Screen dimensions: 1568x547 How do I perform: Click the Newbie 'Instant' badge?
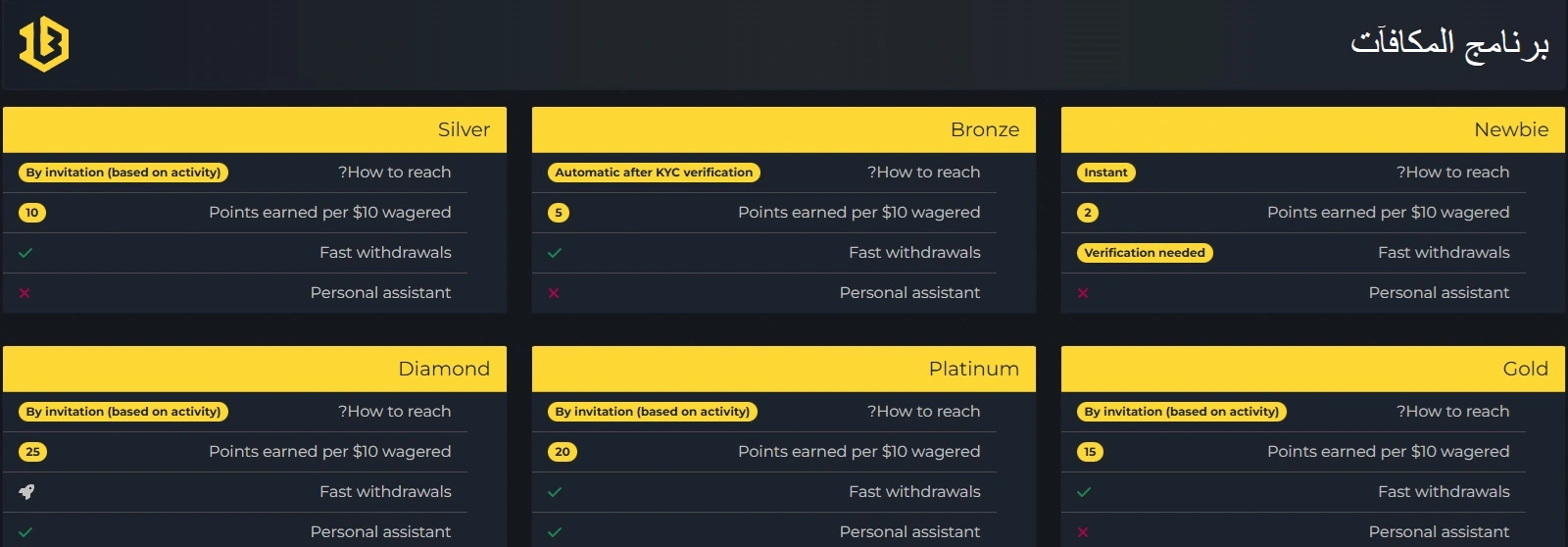(1105, 173)
